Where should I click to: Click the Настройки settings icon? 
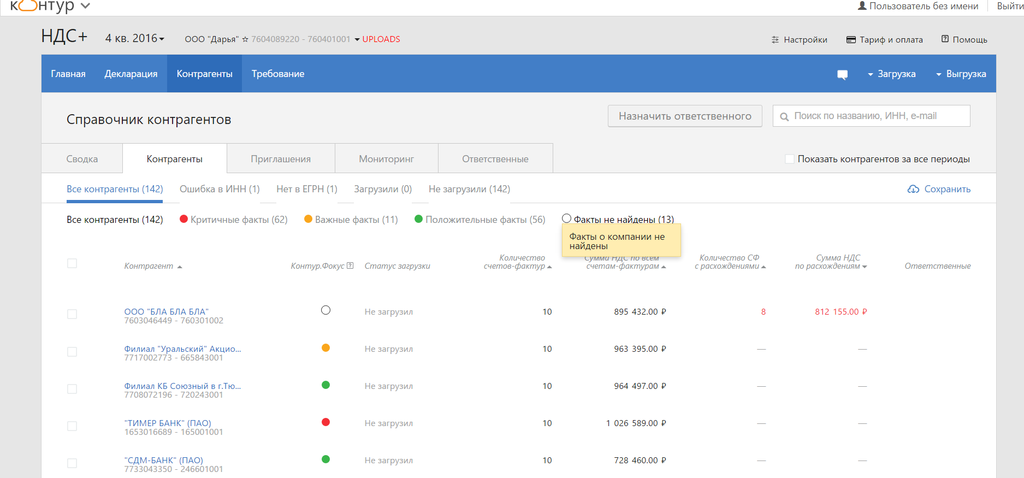(x=775, y=40)
